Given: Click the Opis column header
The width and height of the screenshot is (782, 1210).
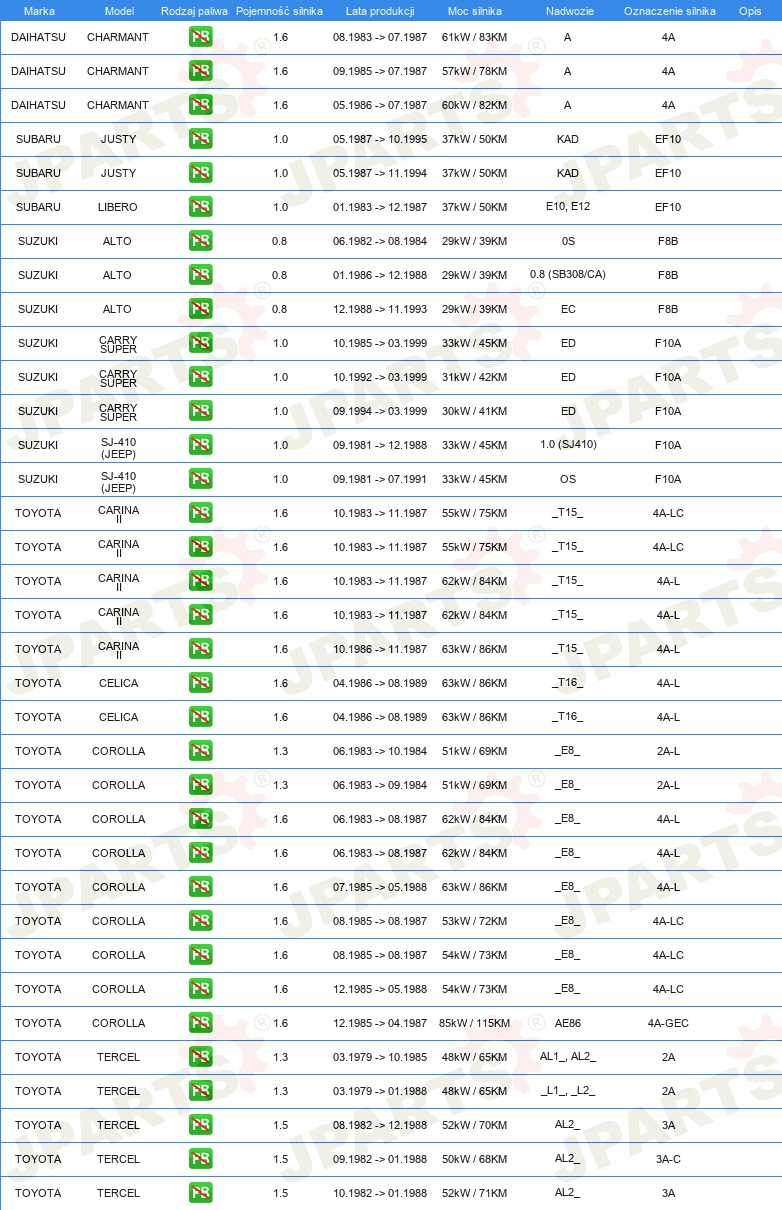Looking at the screenshot, I should (750, 11).
